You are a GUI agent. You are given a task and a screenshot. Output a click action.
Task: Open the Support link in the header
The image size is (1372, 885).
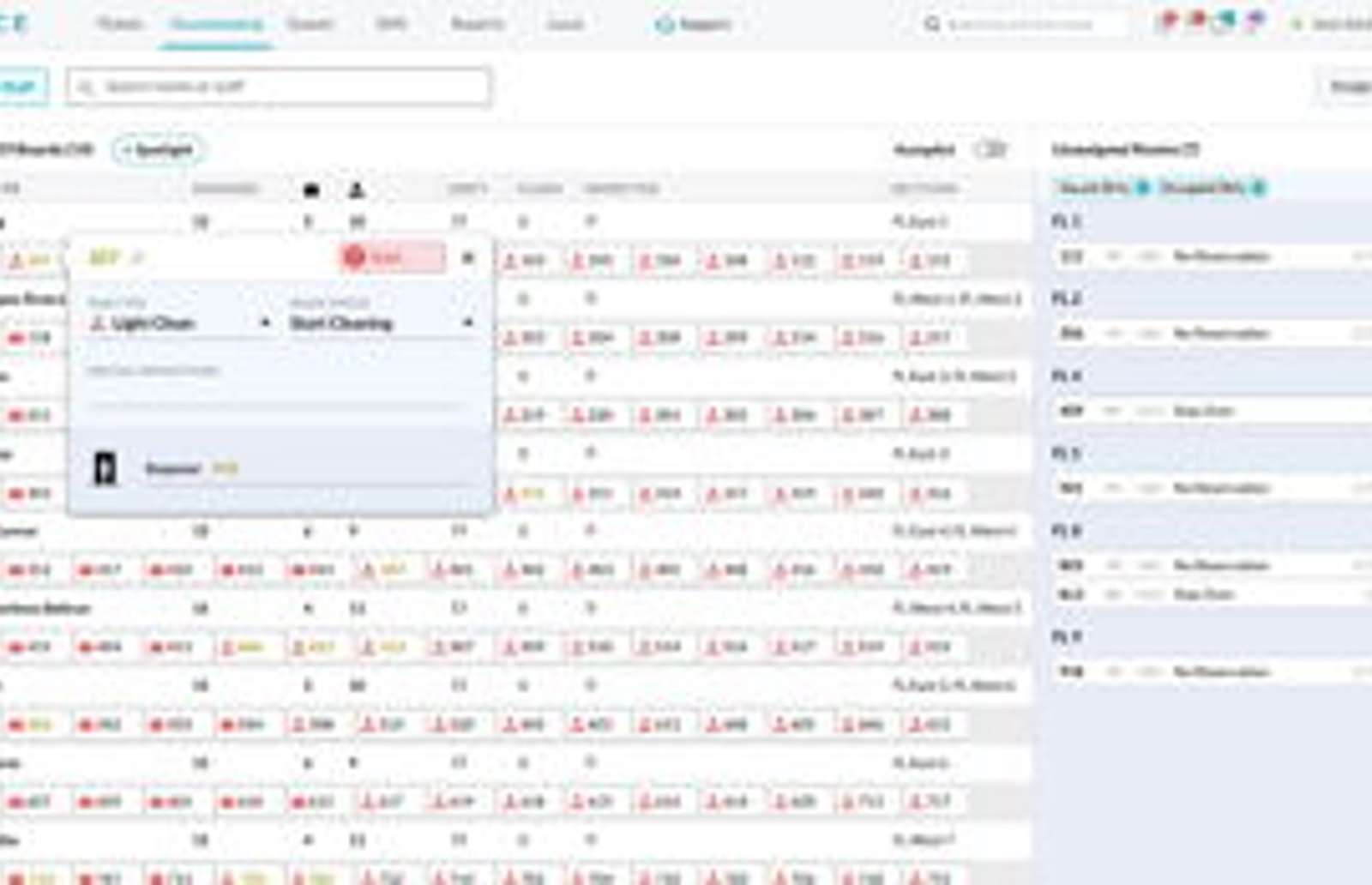pyautogui.click(x=694, y=24)
